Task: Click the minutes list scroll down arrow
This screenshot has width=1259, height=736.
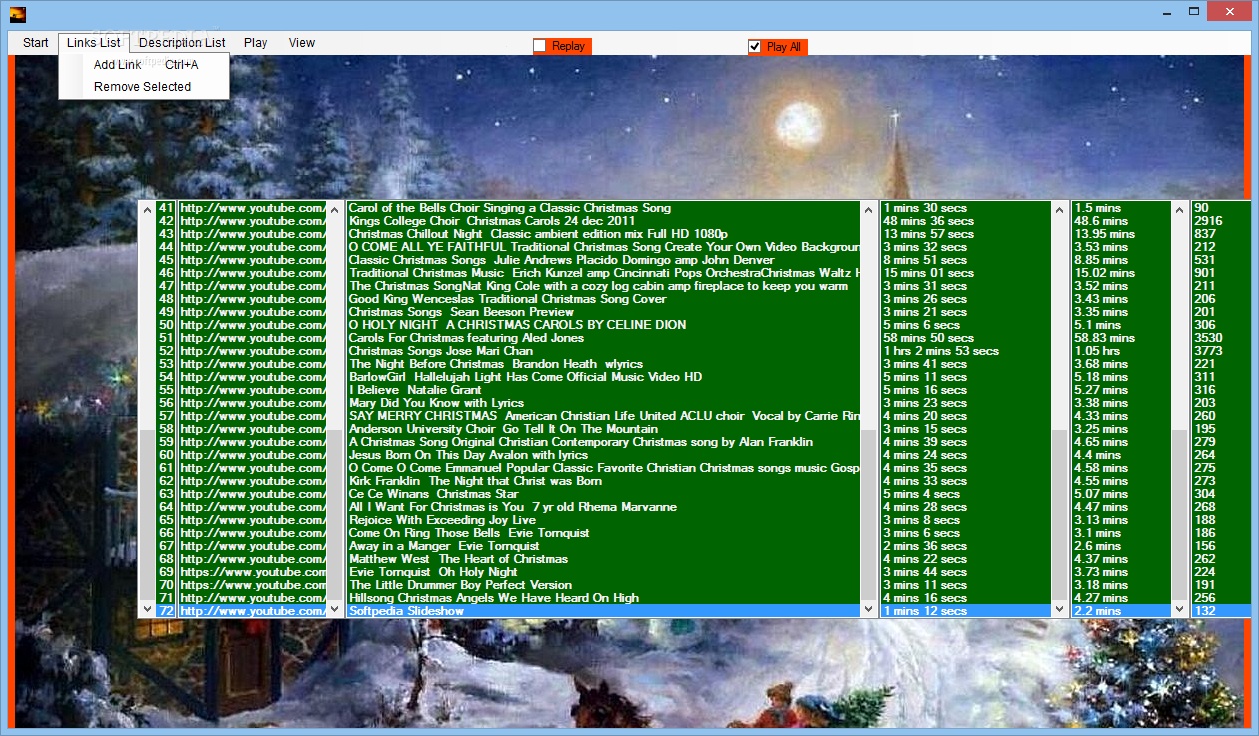Action: [1179, 609]
